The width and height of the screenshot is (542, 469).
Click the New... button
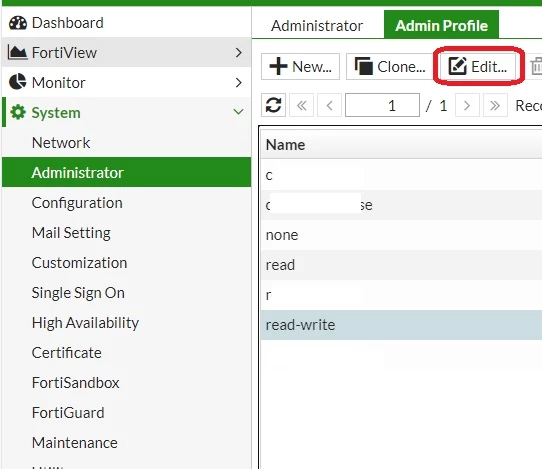coord(300,66)
